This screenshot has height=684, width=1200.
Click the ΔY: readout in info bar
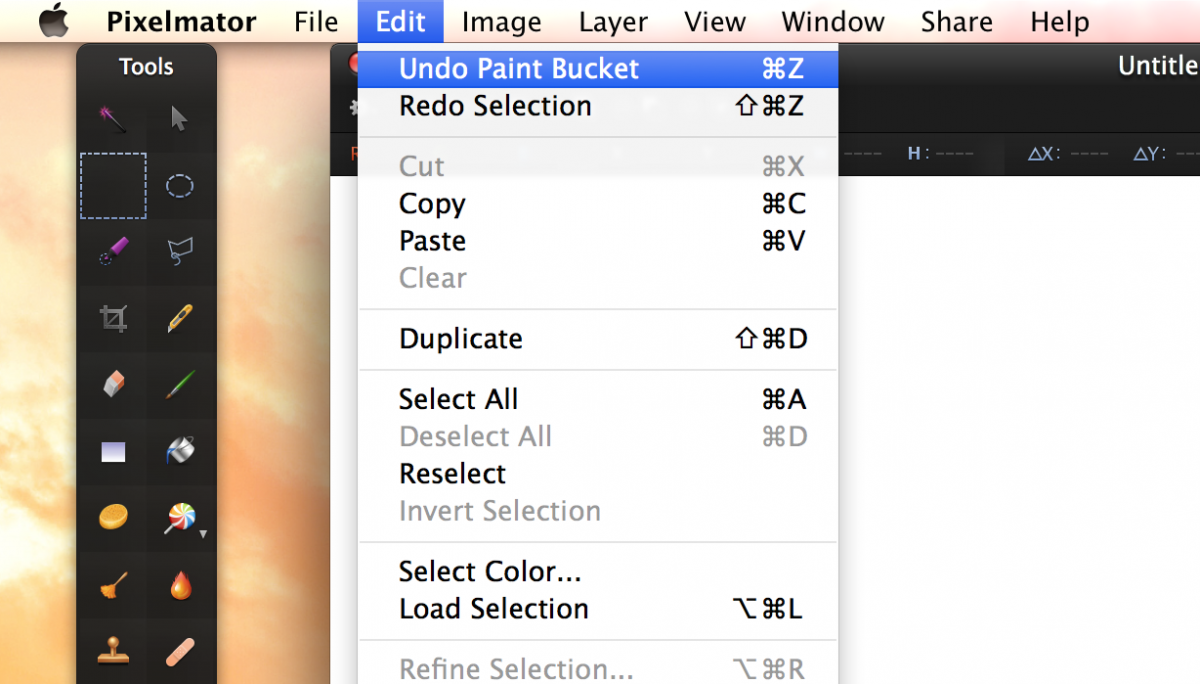point(1166,154)
